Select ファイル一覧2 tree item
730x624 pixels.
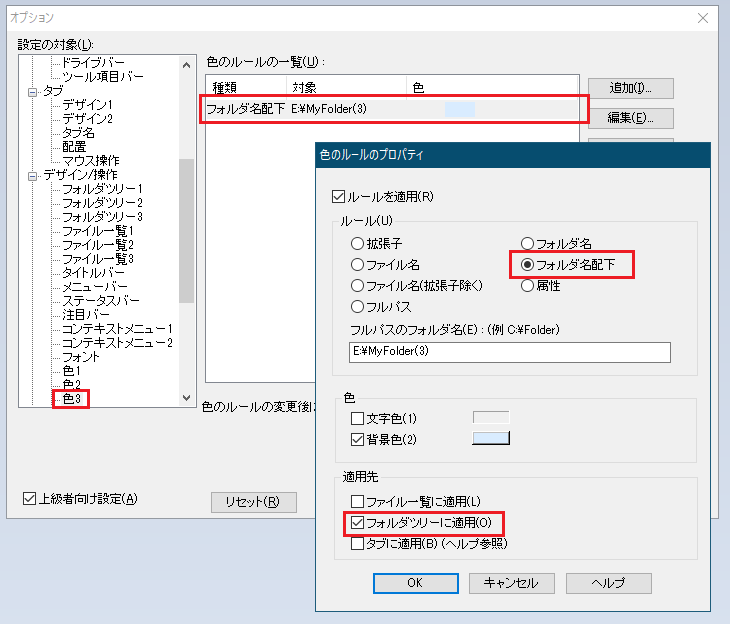[x=97, y=245]
